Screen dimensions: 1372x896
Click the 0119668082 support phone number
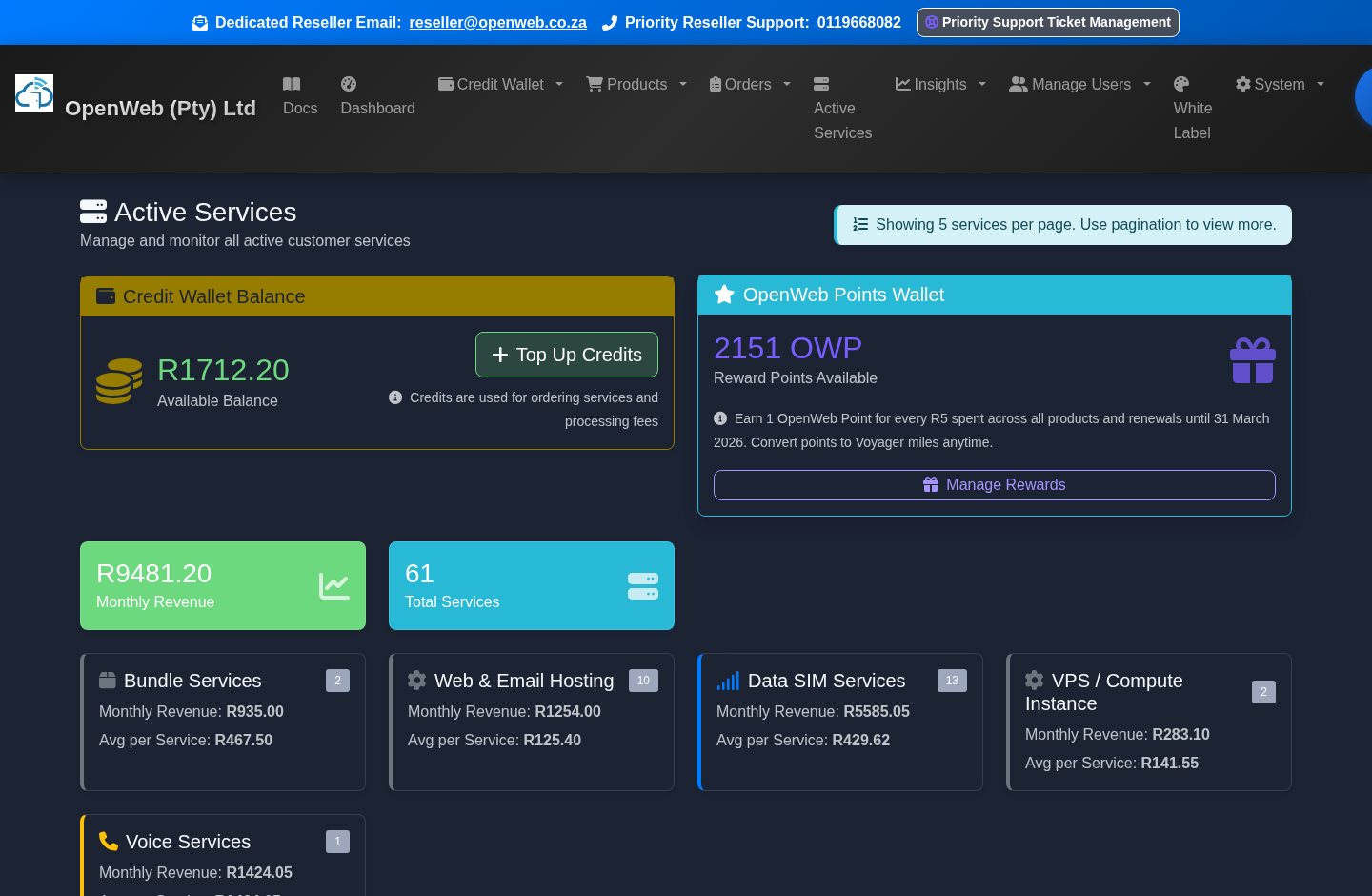point(858,22)
